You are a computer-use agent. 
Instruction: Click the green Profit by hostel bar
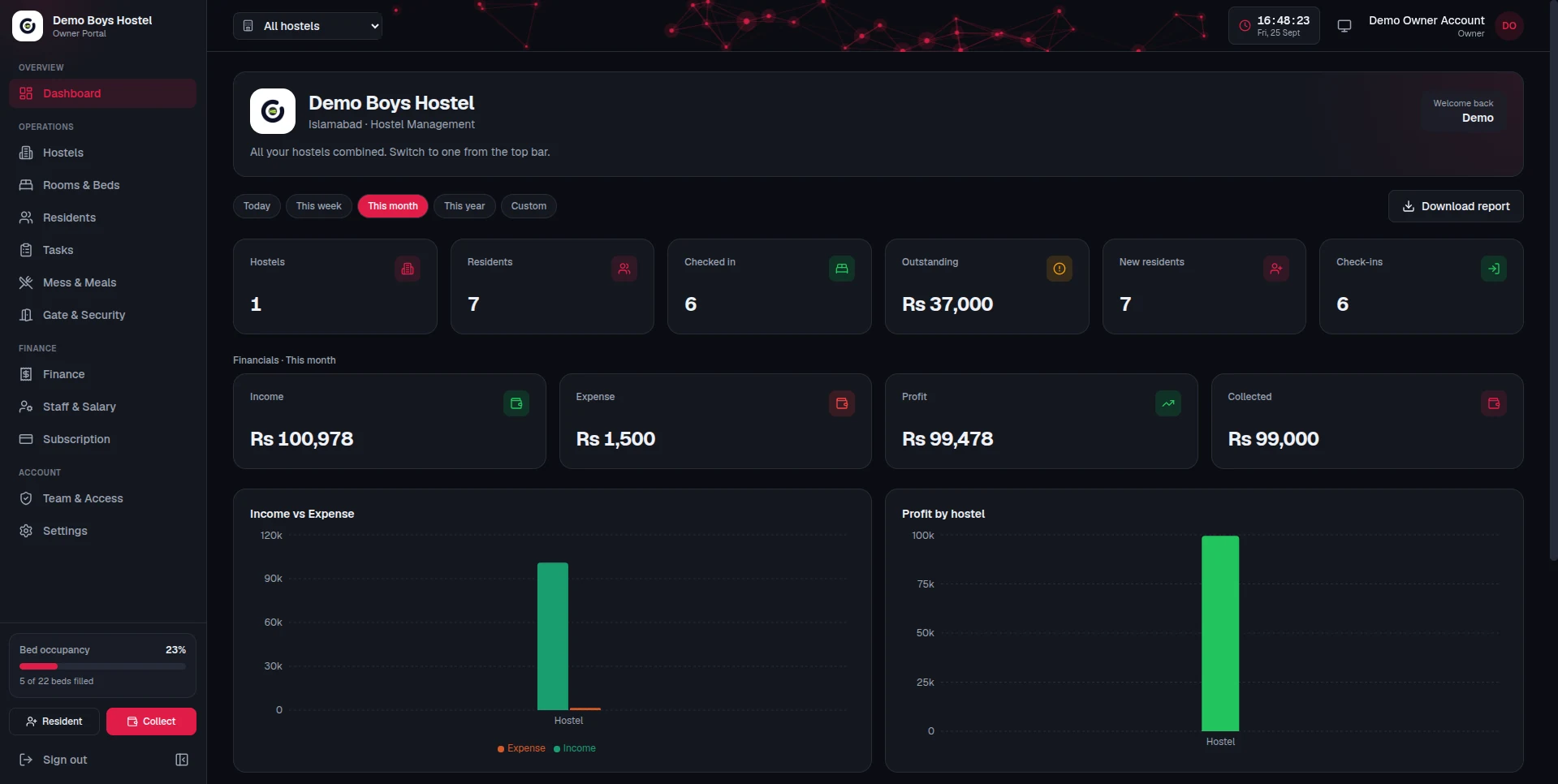pos(1220,633)
